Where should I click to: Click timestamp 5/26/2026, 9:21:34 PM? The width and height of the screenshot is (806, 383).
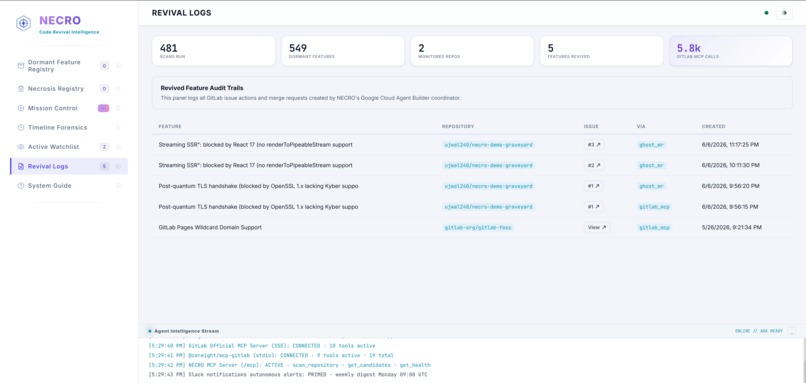click(x=732, y=227)
